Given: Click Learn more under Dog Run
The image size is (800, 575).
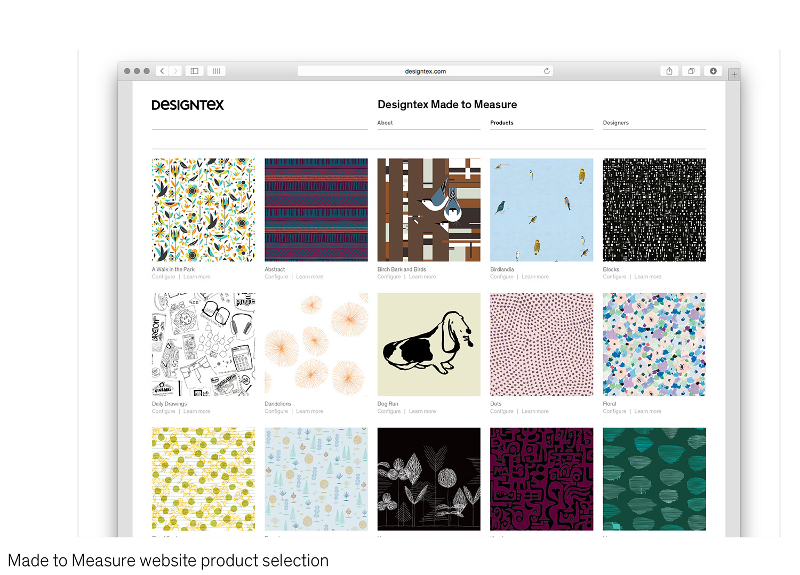Looking at the screenshot, I should click(422, 411).
